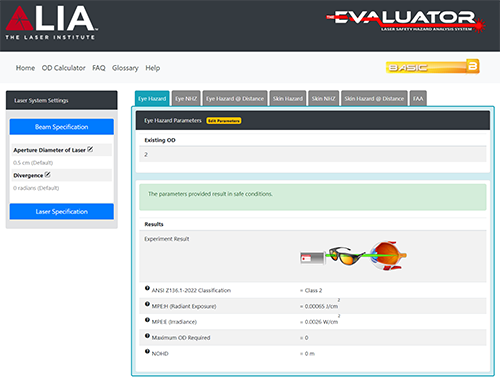Open the Glossary page
The width and height of the screenshot is (500, 380).
(x=125, y=68)
